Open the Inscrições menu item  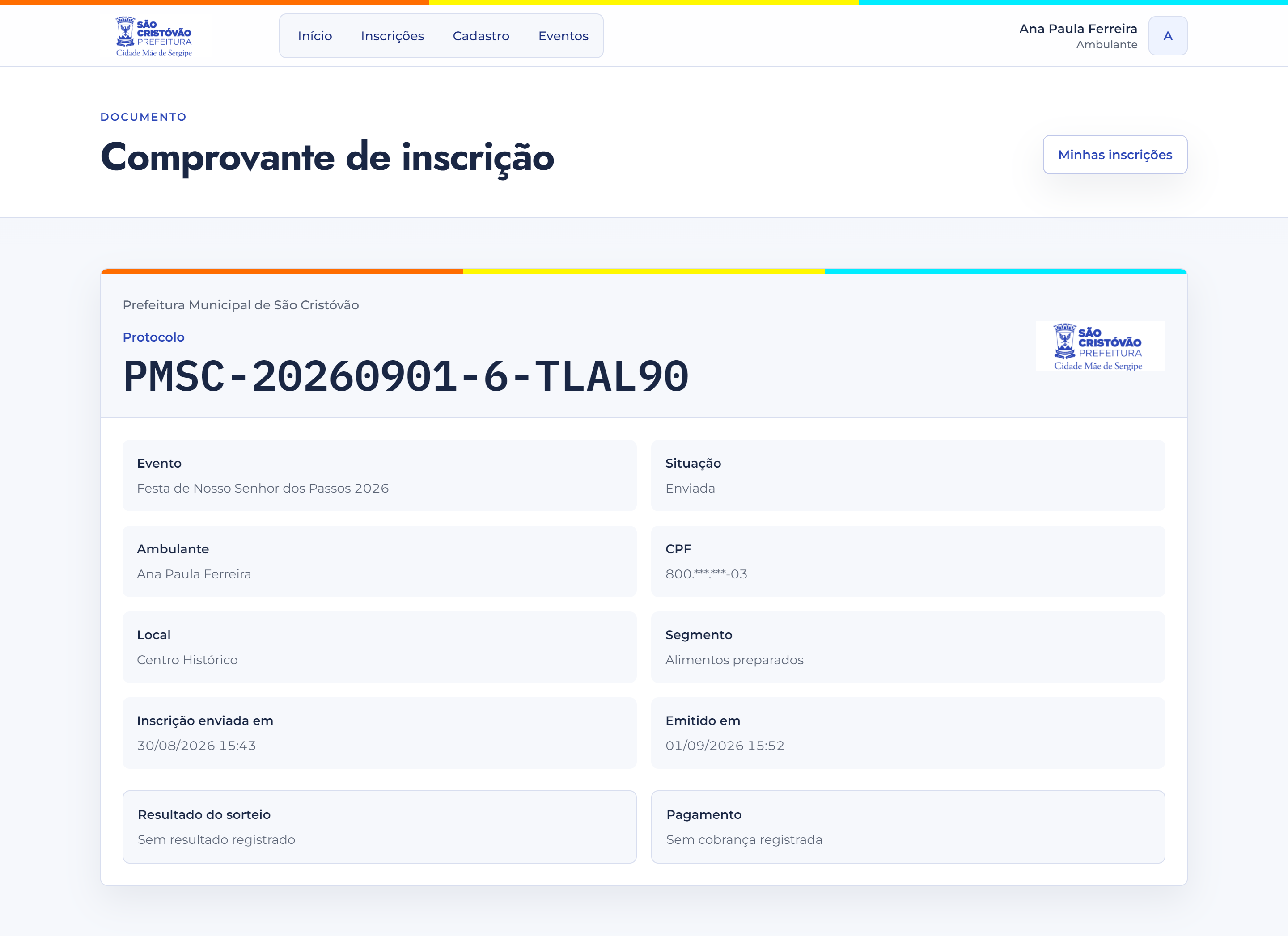coord(392,36)
